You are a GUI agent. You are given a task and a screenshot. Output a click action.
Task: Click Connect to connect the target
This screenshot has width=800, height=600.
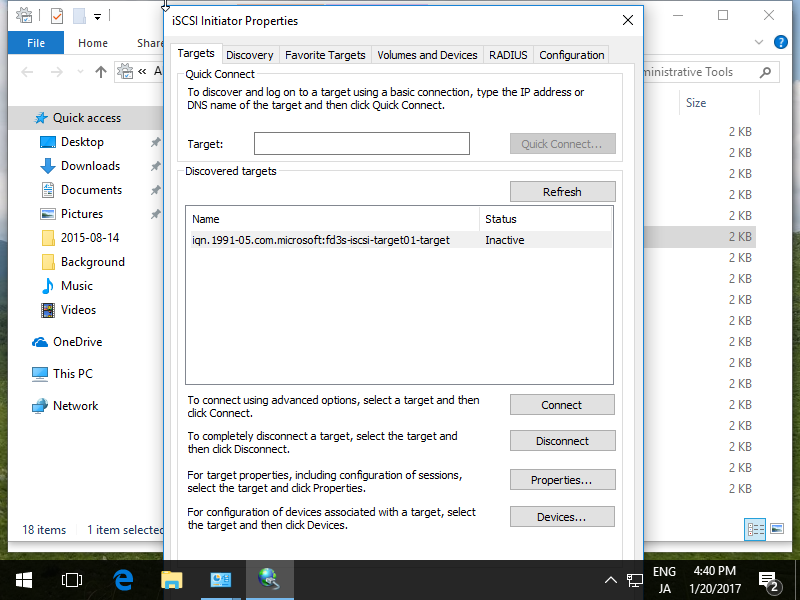562,405
